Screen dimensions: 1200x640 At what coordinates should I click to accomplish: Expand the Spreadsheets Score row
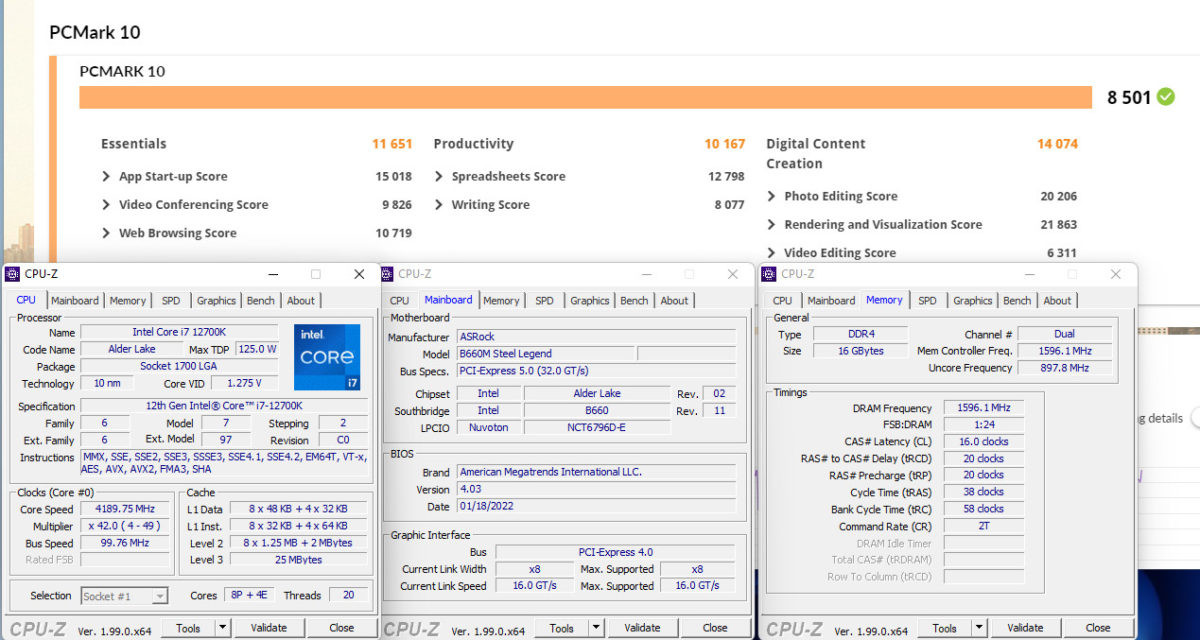pyautogui.click(x=439, y=176)
